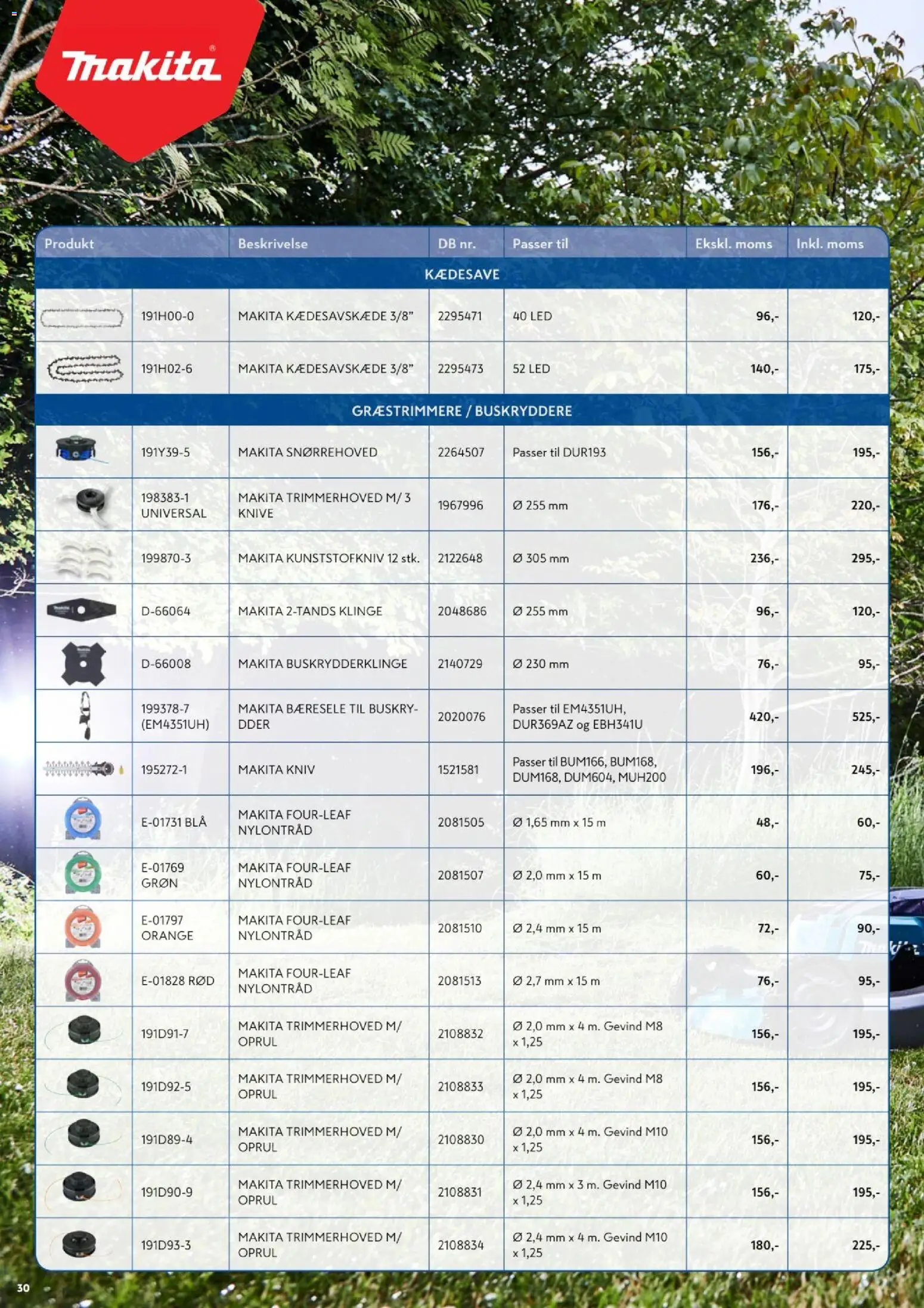Select the KÆDESAVE section header

[462, 274]
